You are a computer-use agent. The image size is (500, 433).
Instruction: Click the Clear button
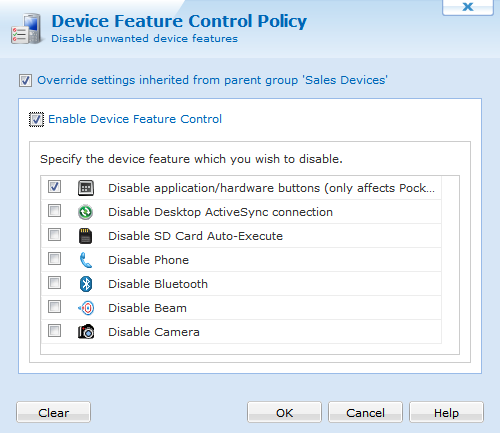53,412
